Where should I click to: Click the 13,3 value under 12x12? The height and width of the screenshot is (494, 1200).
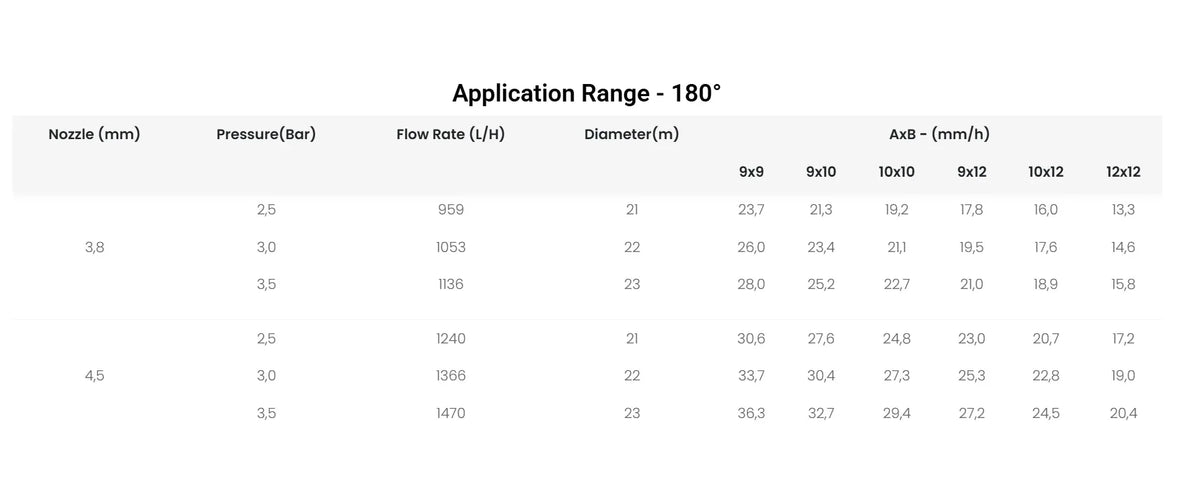[1123, 210]
